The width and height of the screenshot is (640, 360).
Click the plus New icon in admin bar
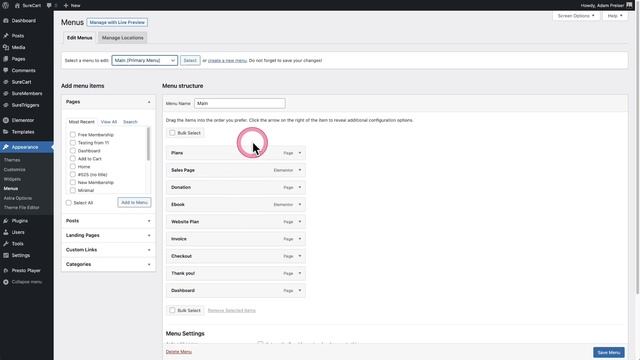(66, 5)
